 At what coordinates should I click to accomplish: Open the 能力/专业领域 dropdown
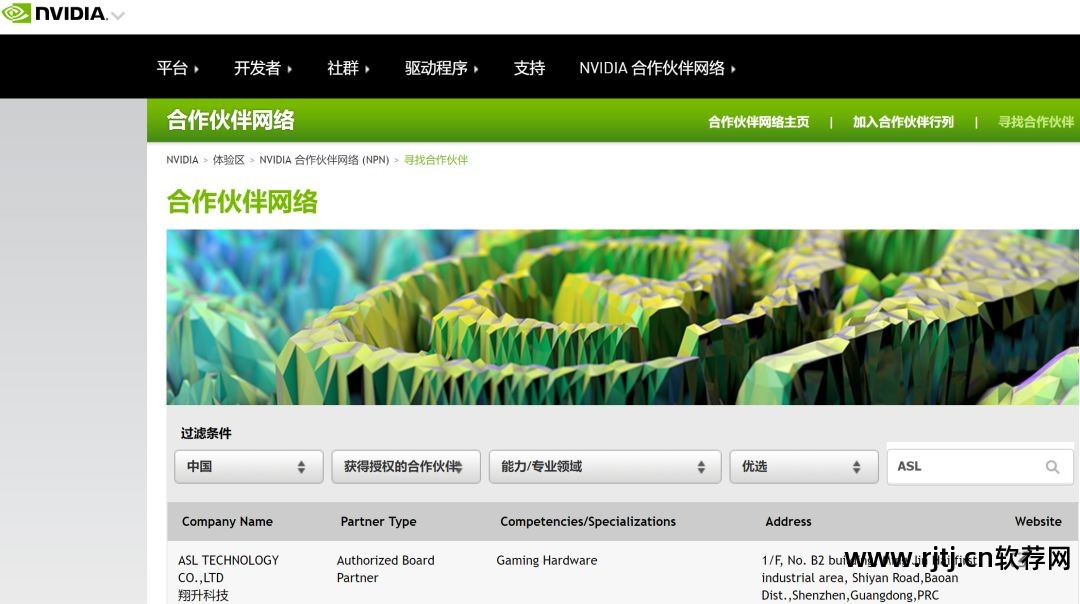605,467
